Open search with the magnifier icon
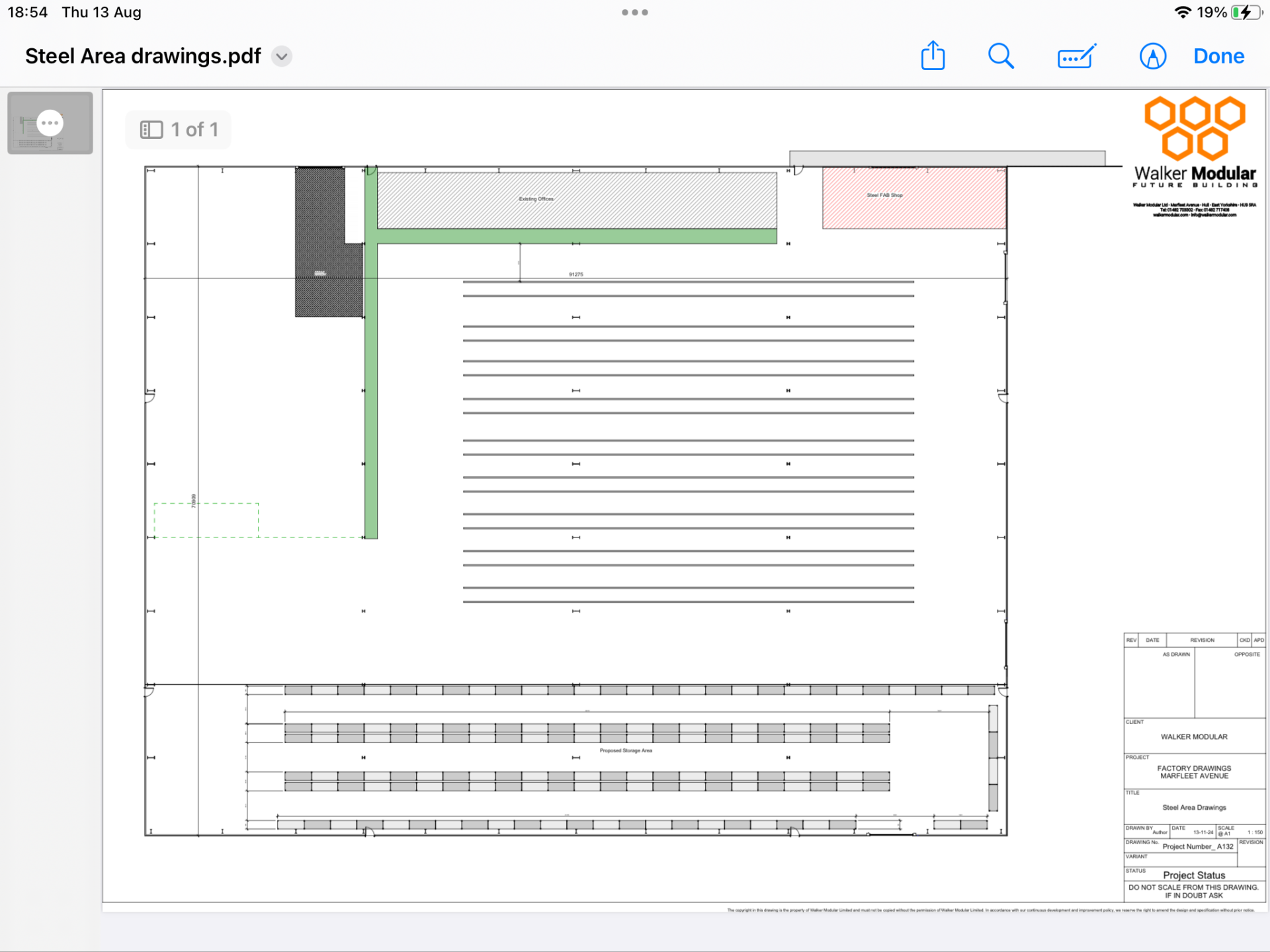Viewport: 1270px width, 952px height. 1001,56
